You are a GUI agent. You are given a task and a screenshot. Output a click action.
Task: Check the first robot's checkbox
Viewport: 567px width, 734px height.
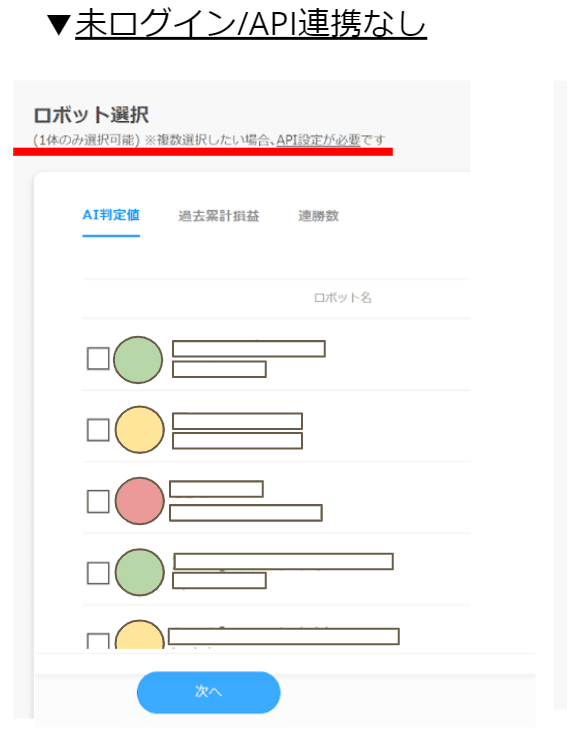click(x=98, y=359)
